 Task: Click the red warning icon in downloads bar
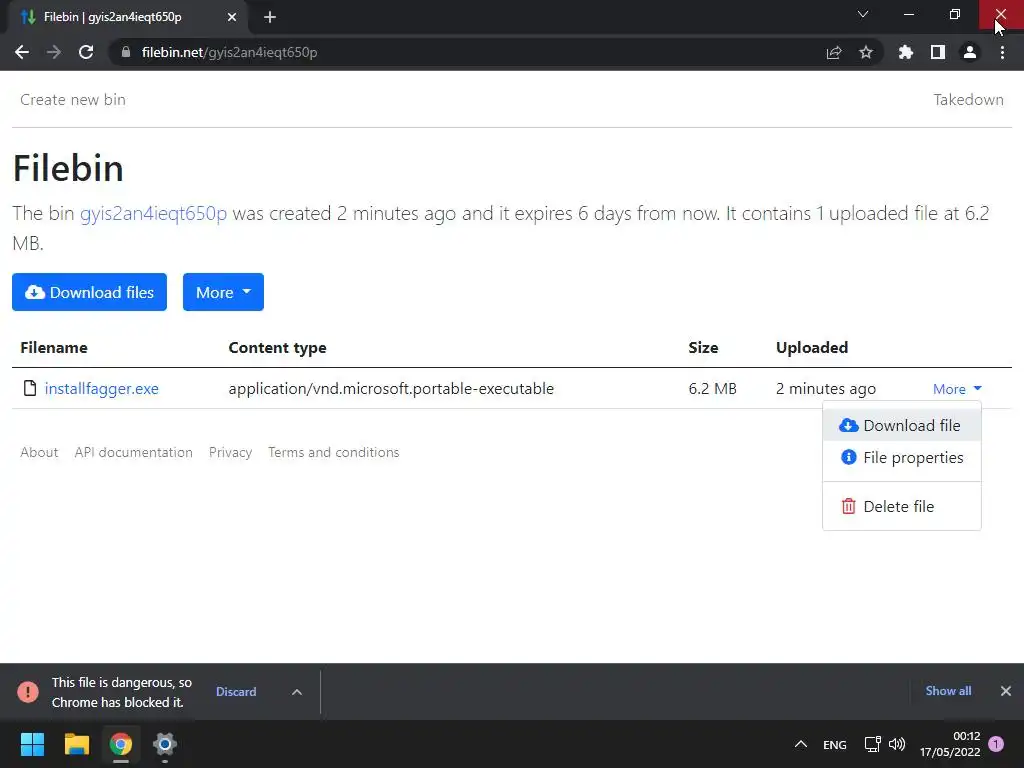28,692
